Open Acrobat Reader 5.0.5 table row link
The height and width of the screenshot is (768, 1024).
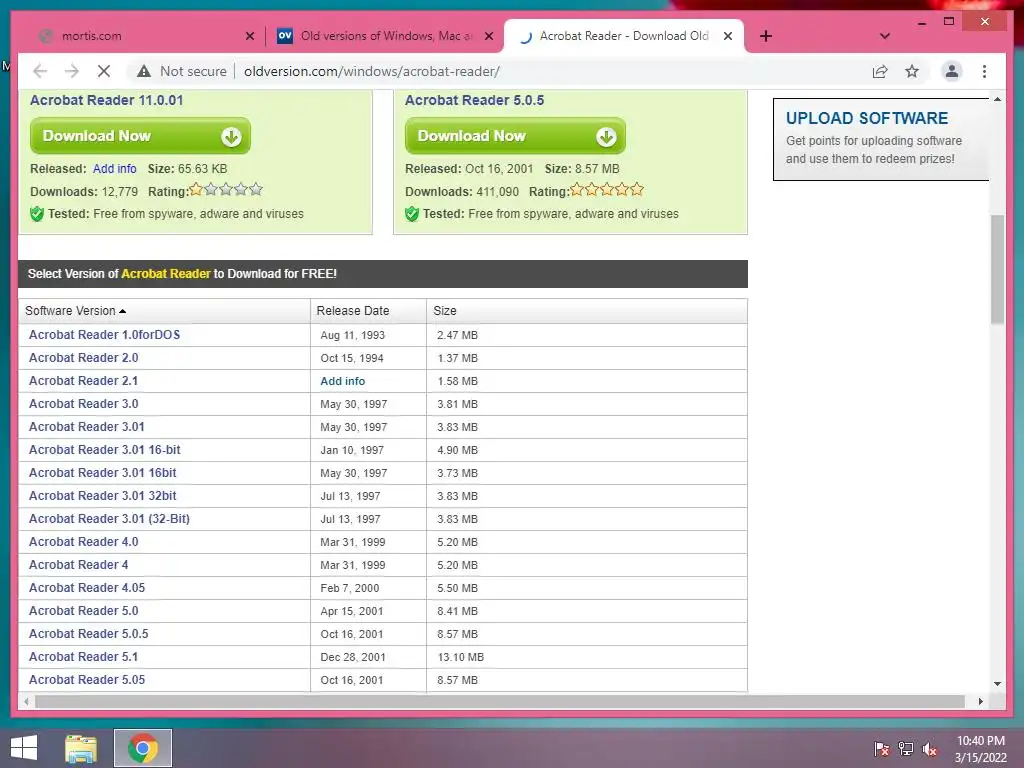coord(89,633)
